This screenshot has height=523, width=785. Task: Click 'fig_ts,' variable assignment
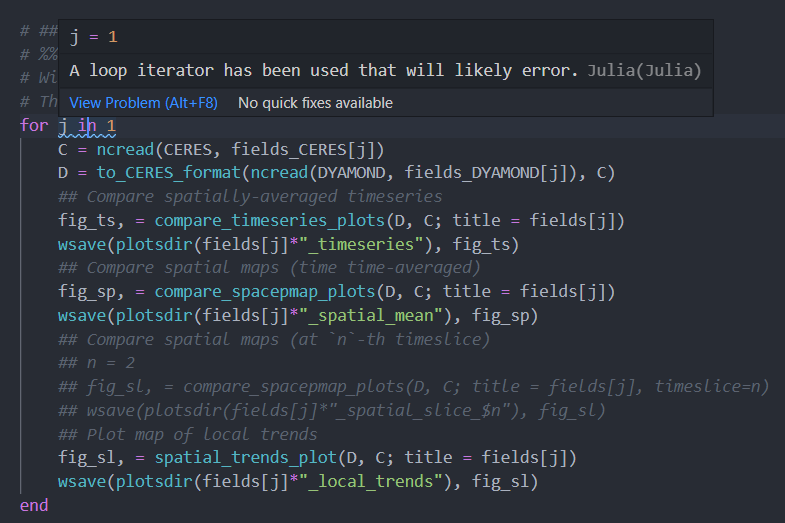point(91,220)
